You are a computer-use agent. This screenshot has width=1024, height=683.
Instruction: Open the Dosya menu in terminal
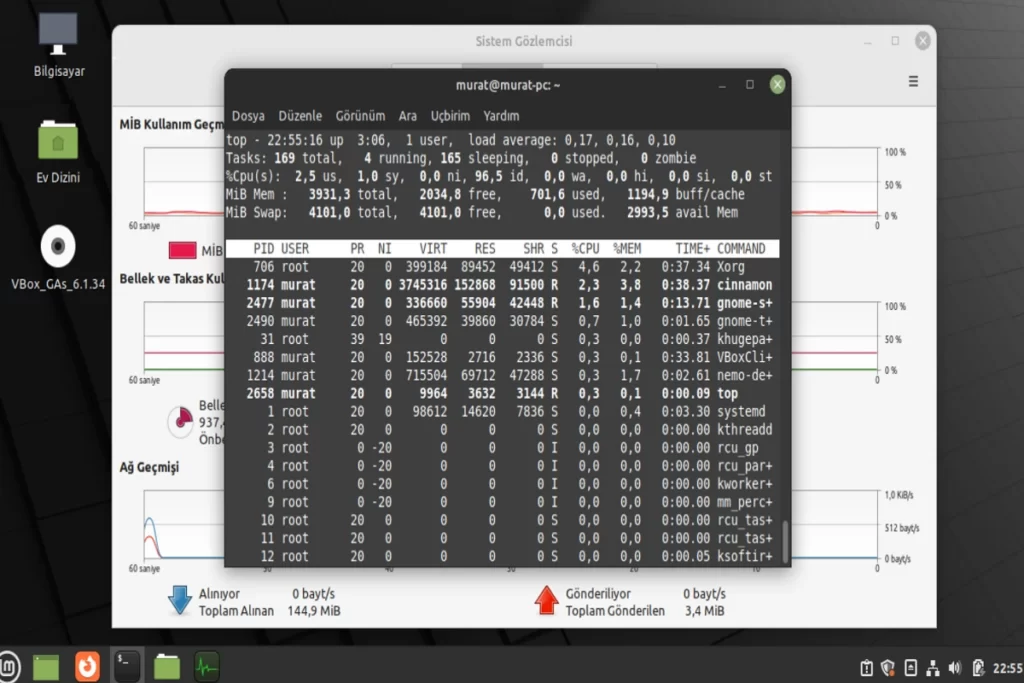coord(248,116)
